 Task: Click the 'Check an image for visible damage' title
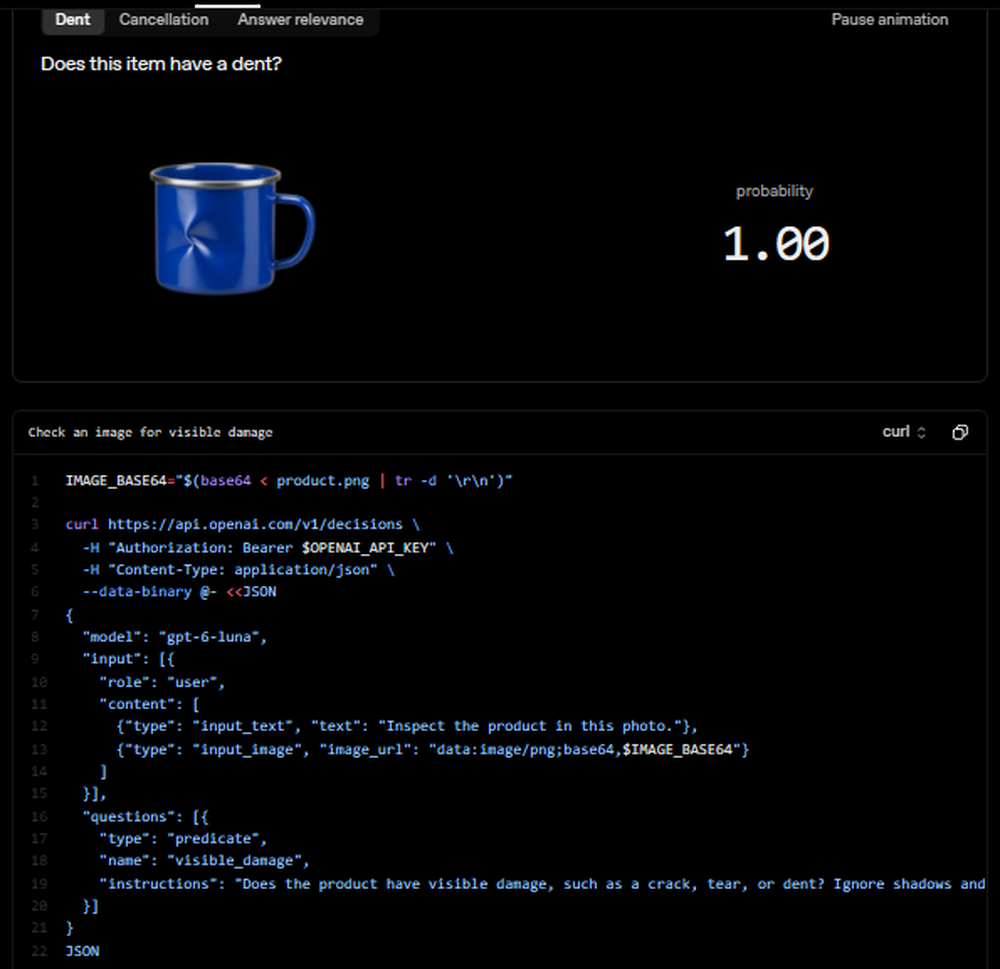(x=151, y=433)
